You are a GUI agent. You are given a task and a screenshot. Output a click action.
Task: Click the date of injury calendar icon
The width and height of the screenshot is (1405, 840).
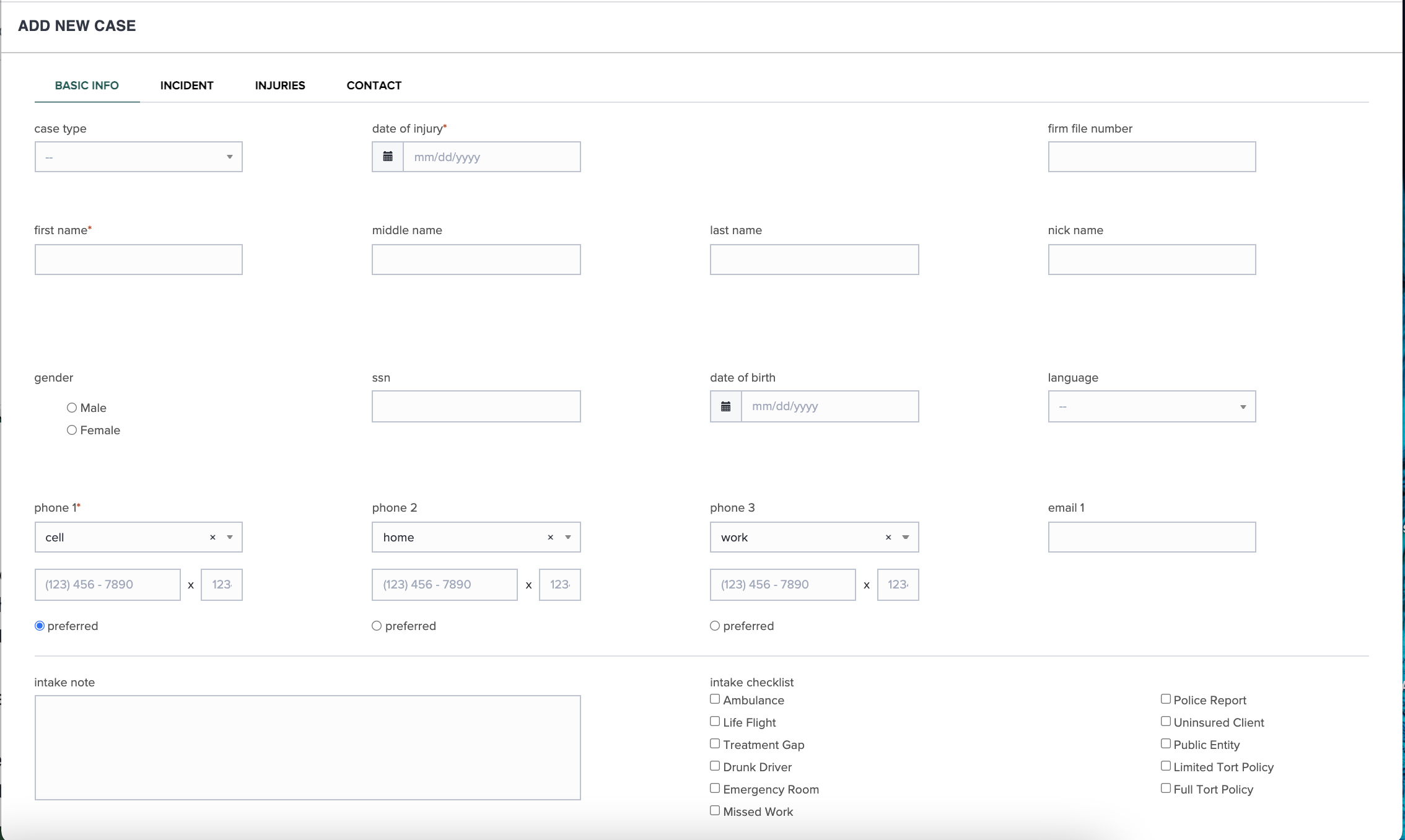tap(388, 157)
